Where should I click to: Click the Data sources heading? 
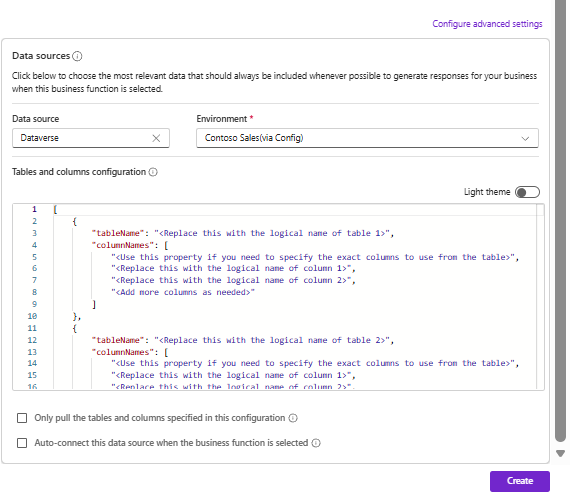(x=41, y=56)
